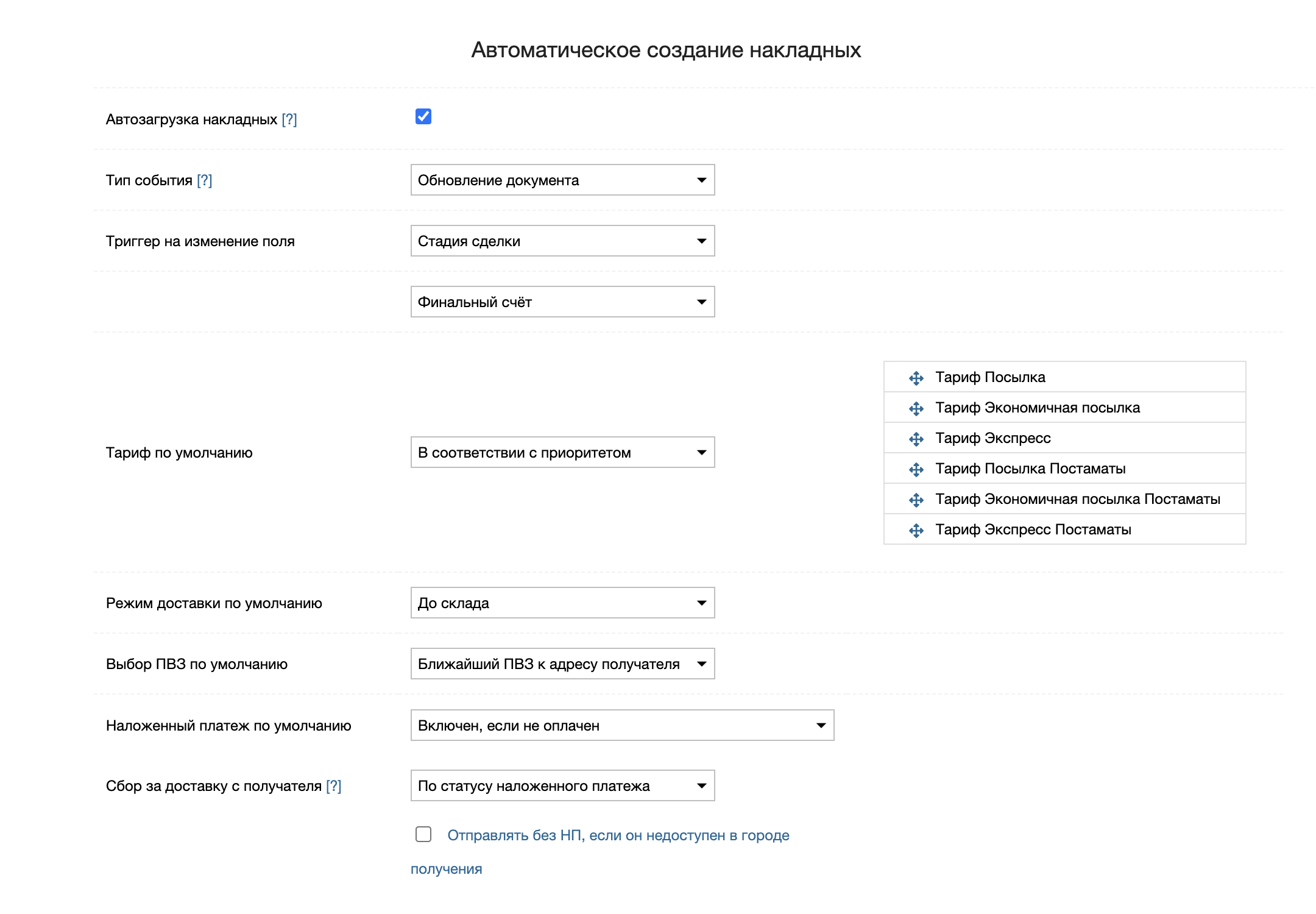This screenshot has height=914, width=1316.
Task: Expand the По статусу наложенного платежа dropdown
Action: 562,785
